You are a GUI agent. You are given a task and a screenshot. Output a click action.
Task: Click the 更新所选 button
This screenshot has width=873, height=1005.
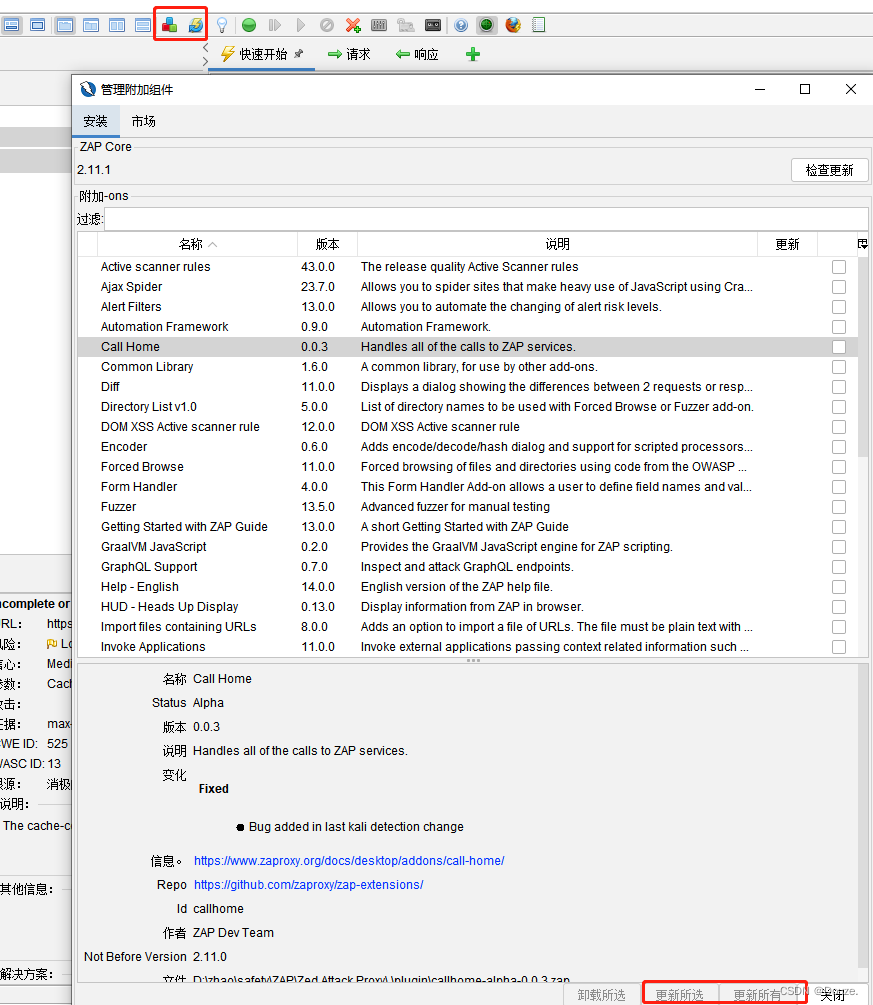[679, 995]
